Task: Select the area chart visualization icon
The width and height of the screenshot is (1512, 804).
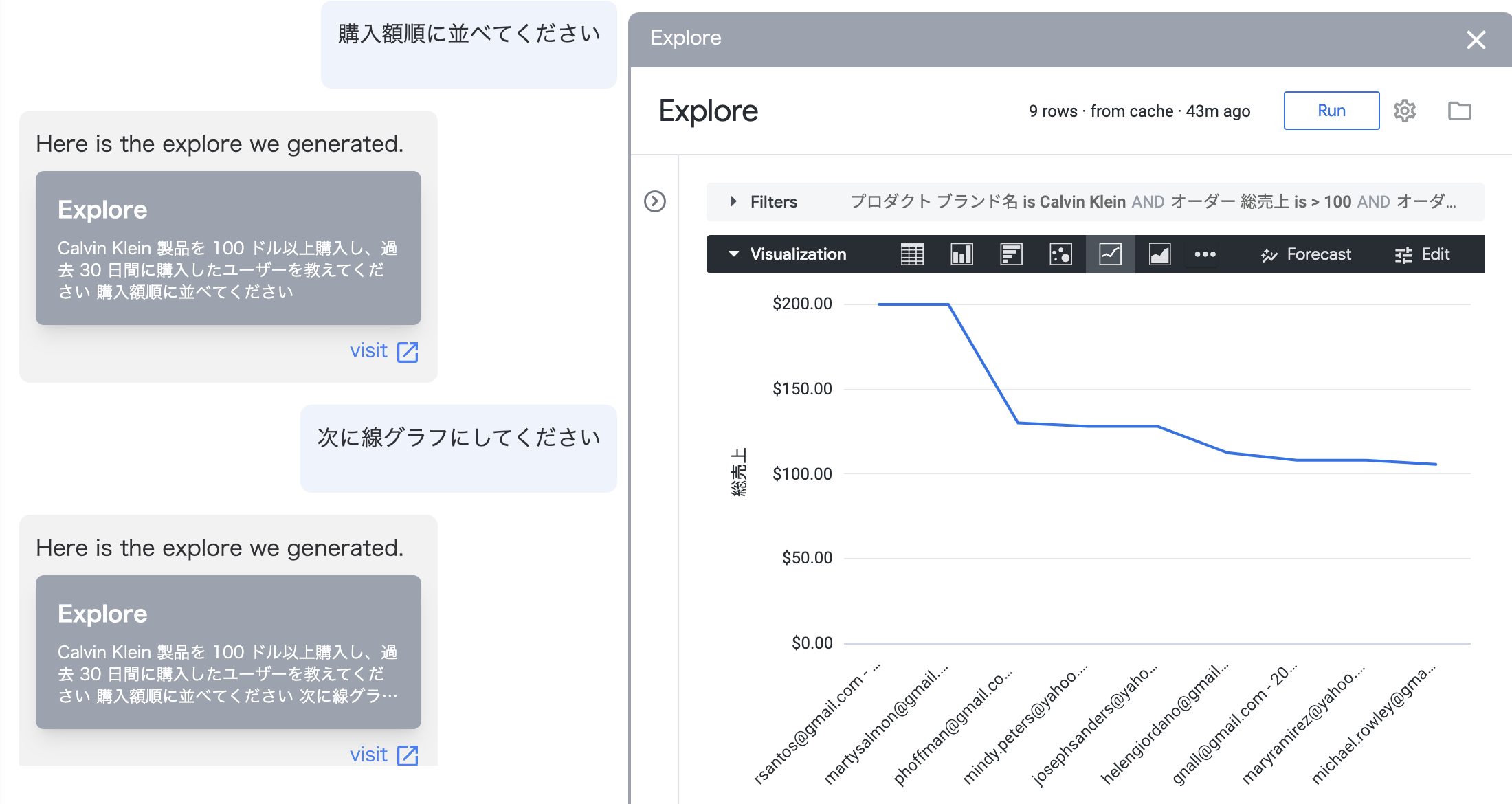Action: (x=1159, y=254)
